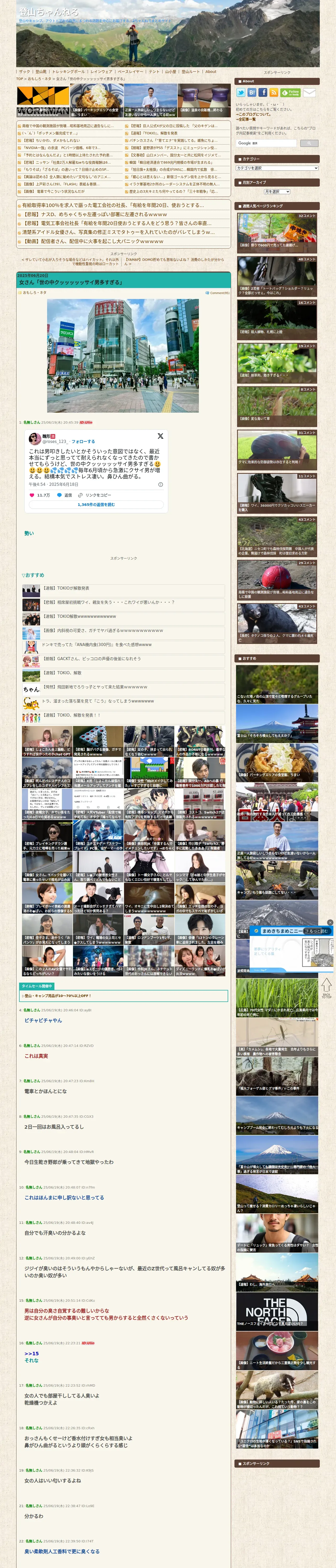The image size is (336, 1568).
Task: Open popular article thumbnail with 48コメント
Action: pyautogui.click(x=277, y=276)
